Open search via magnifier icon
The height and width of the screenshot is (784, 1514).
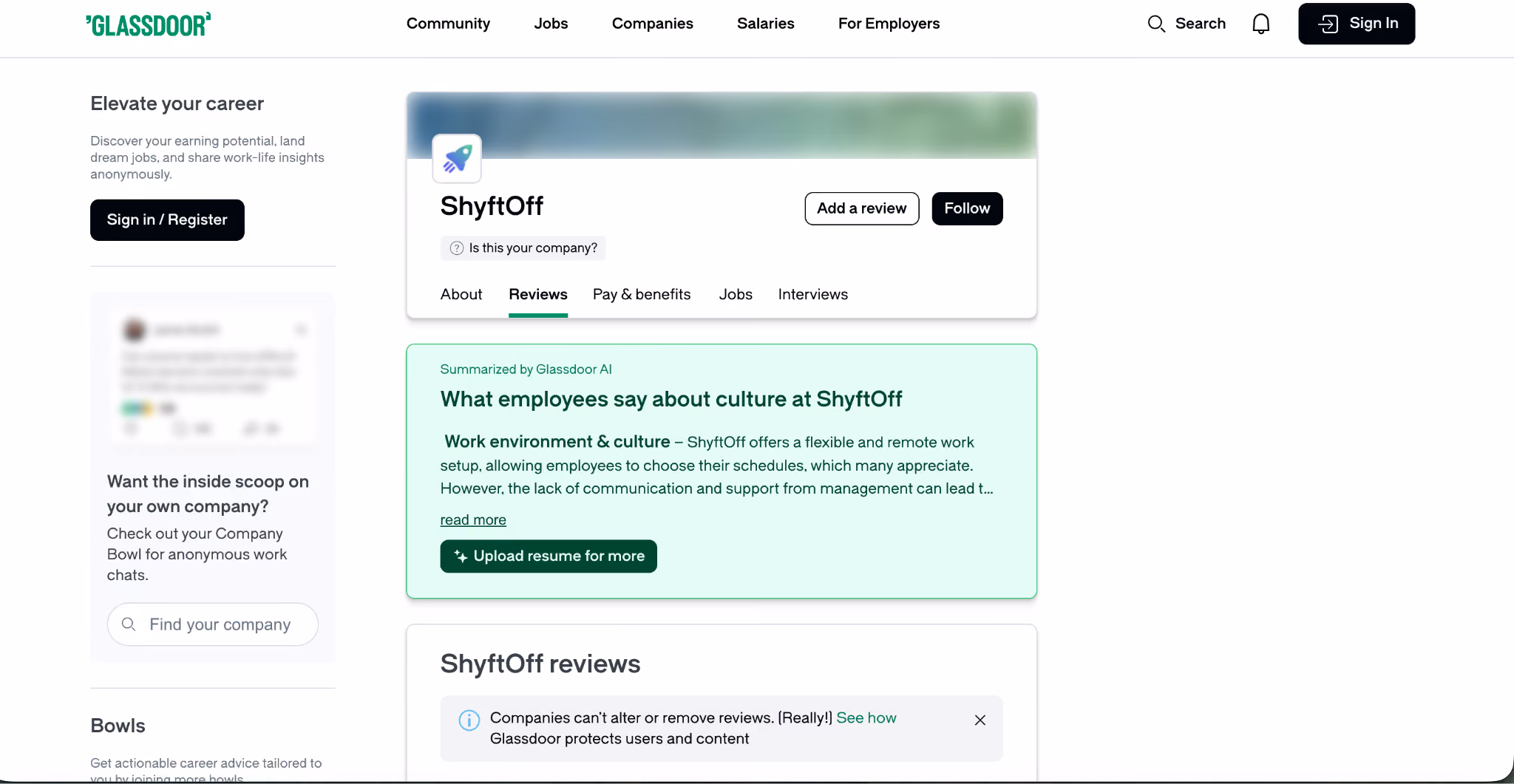tap(1156, 24)
